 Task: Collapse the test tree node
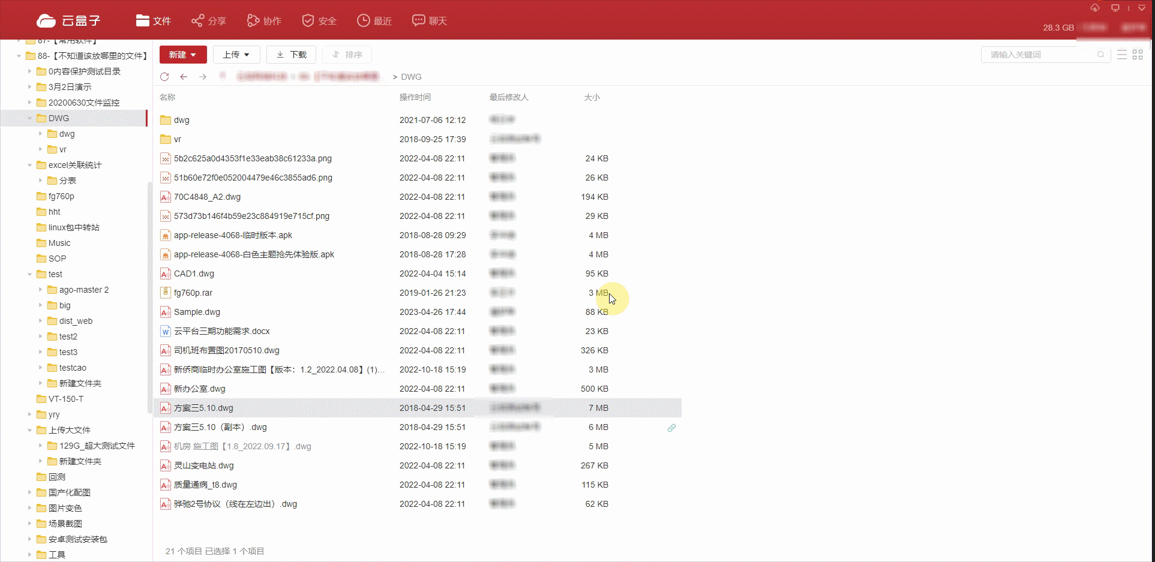click(29, 274)
